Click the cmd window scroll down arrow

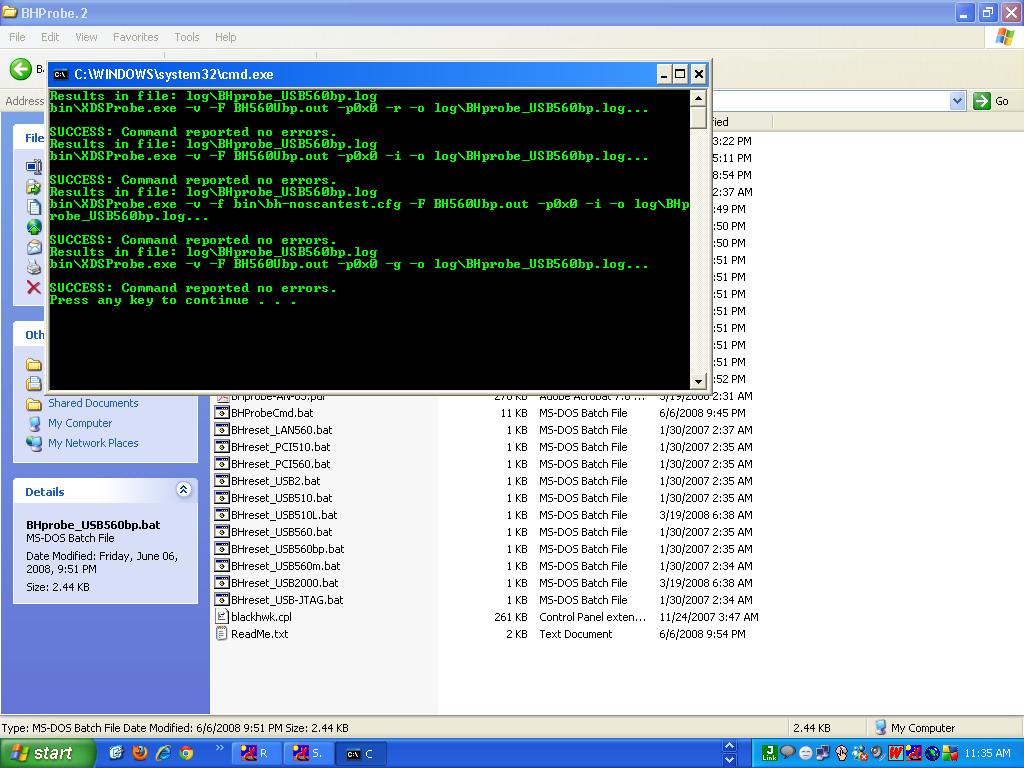tap(698, 381)
